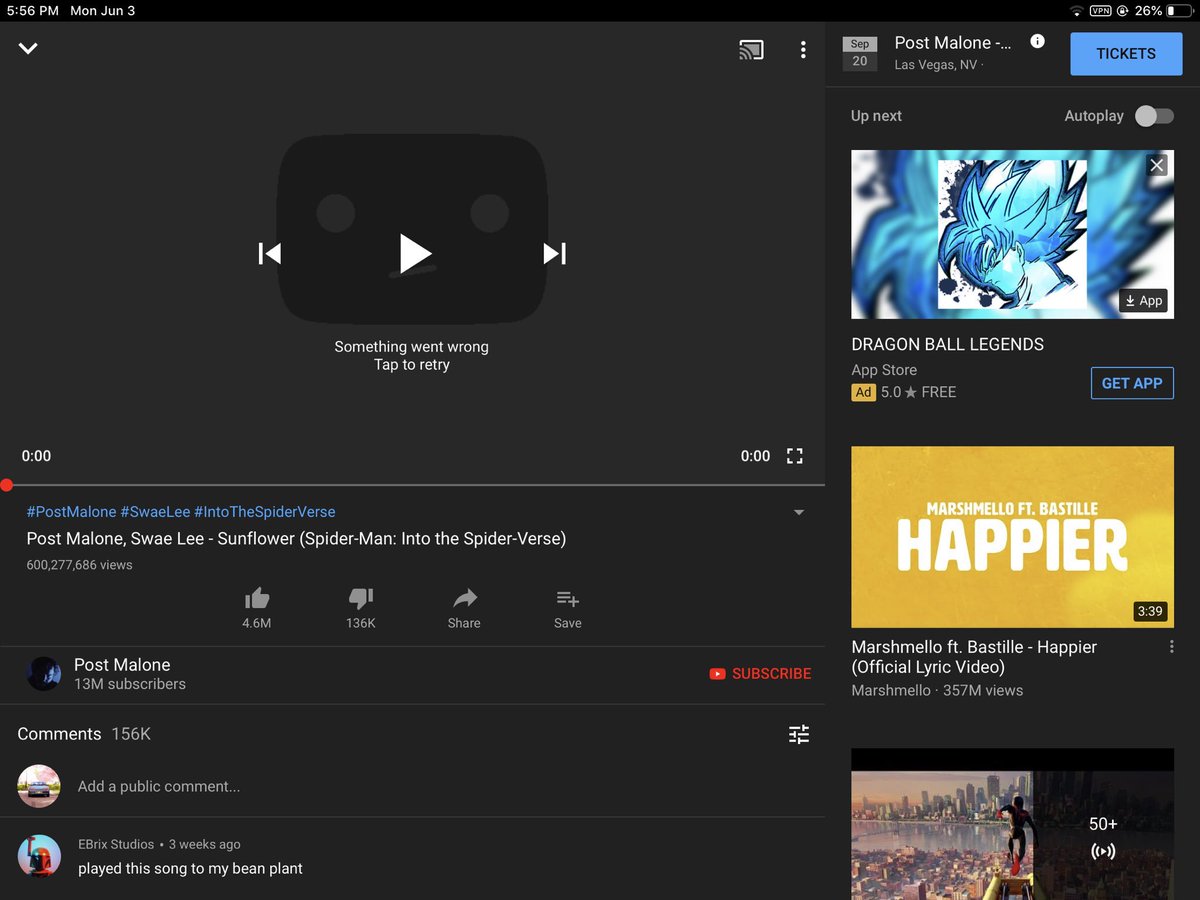Click the Wi-Fi icon in status bar
This screenshot has width=1200, height=900.
click(x=1076, y=11)
